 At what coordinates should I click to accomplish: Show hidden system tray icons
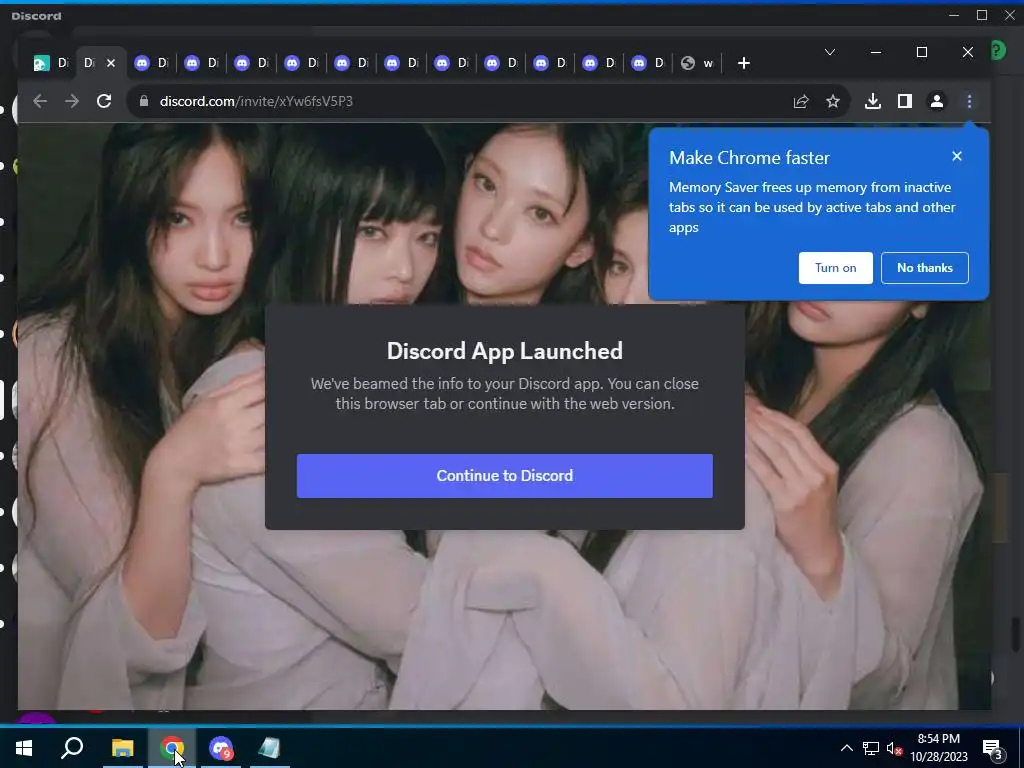(x=846, y=748)
